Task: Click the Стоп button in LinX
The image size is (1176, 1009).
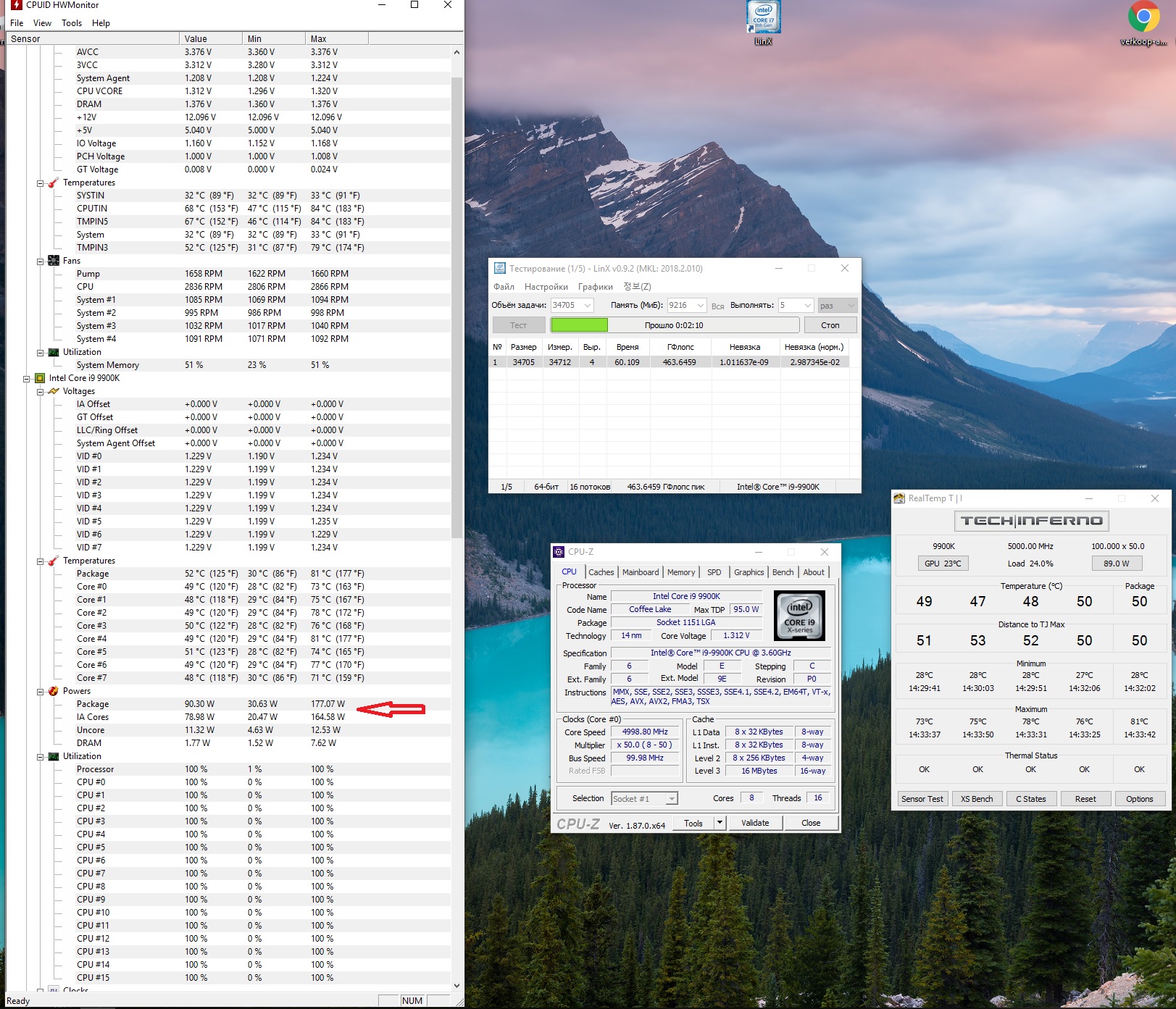Action: pyautogui.click(x=830, y=325)
